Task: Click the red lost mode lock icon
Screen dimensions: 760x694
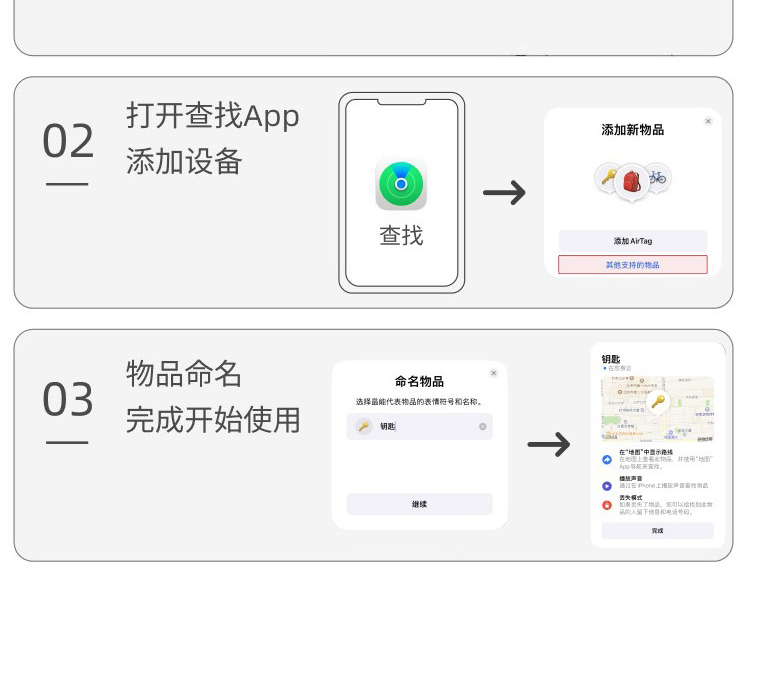Action: pyautogui.click(x=607, y=505)
